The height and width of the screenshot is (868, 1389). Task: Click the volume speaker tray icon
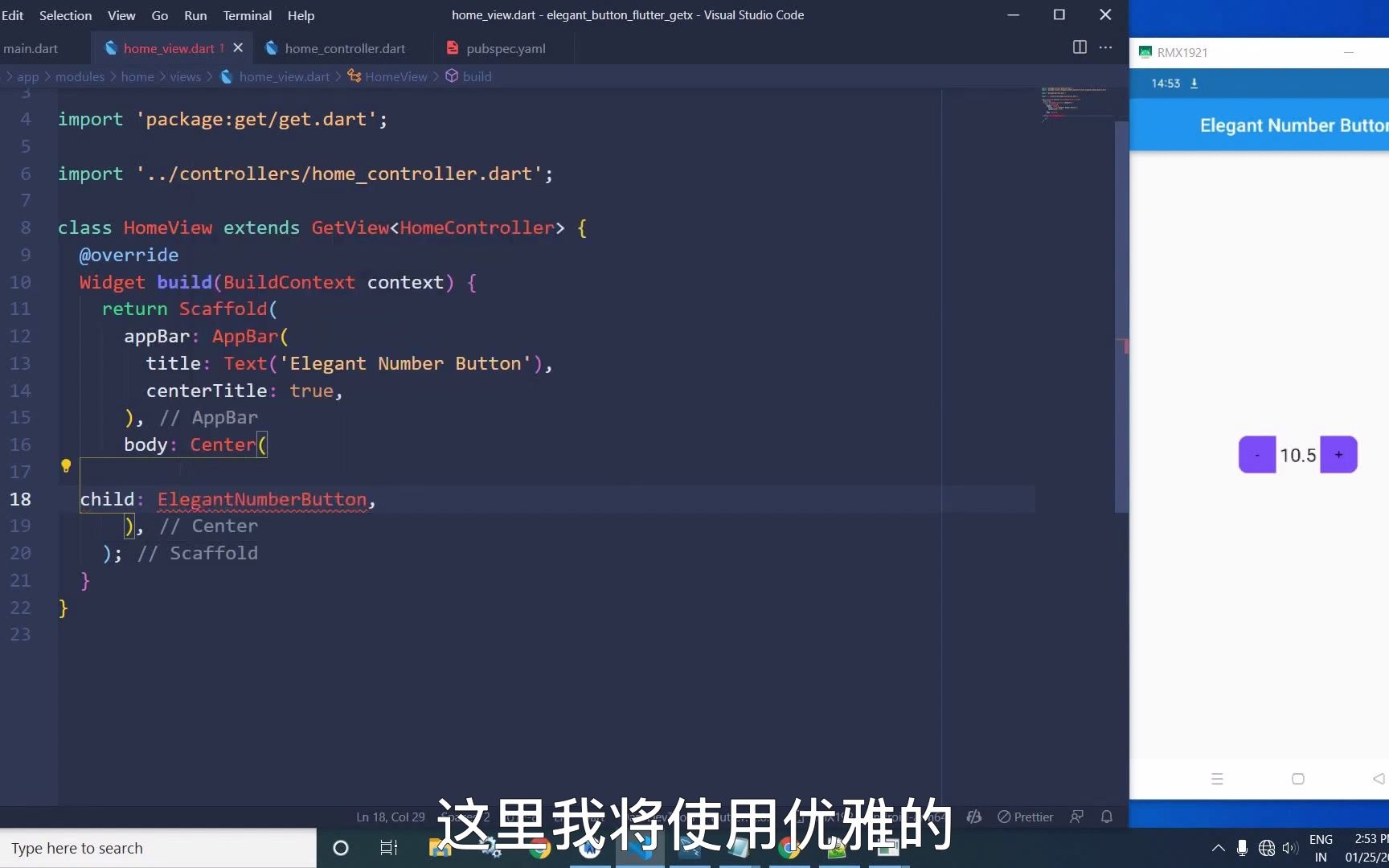point(1290,848)
